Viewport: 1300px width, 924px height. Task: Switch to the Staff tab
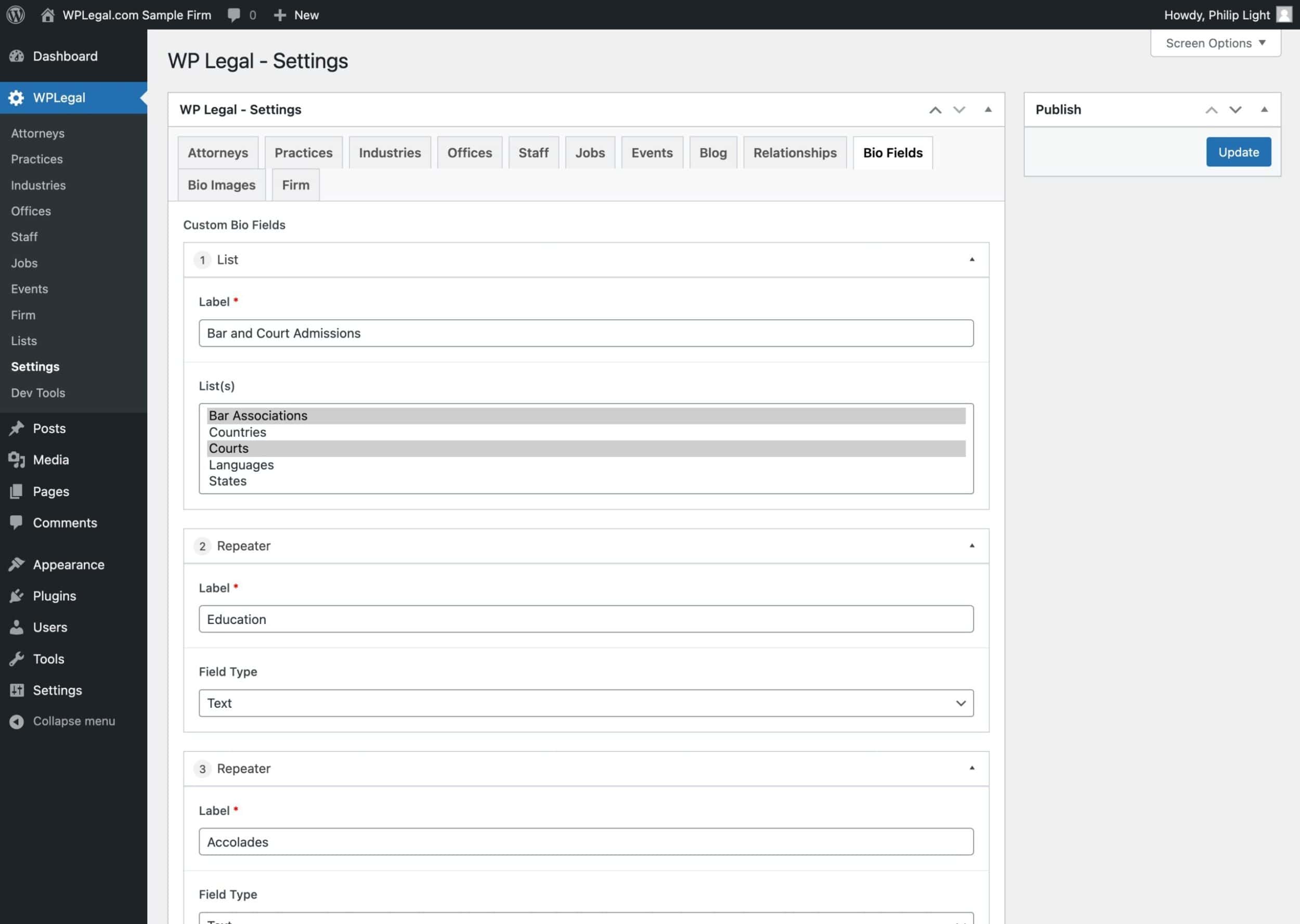(533, 152)
